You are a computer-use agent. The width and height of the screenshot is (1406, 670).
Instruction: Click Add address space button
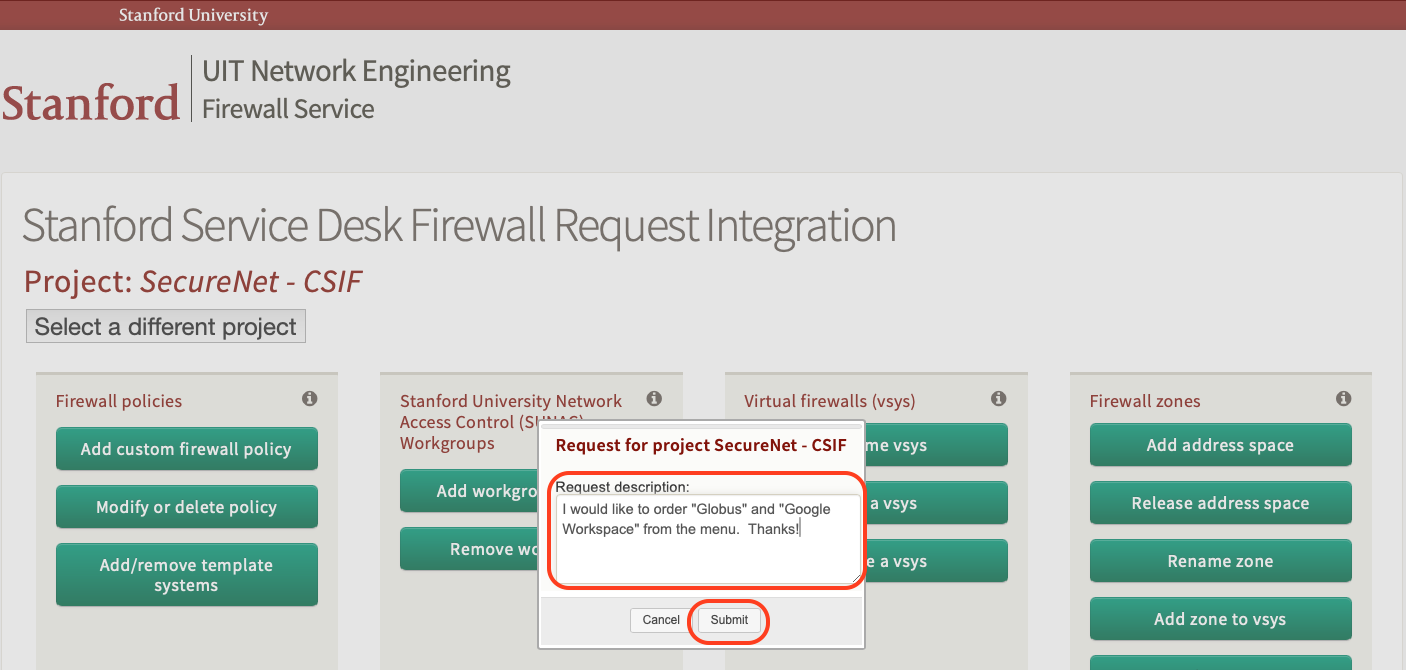[x=1220, y=445]
